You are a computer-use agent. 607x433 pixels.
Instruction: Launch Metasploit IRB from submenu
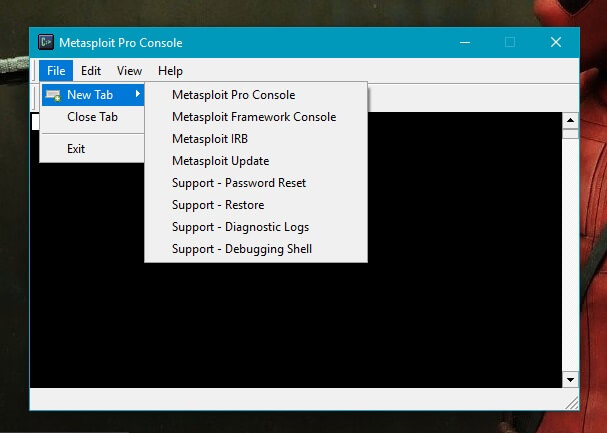click(x=256, y=139)
